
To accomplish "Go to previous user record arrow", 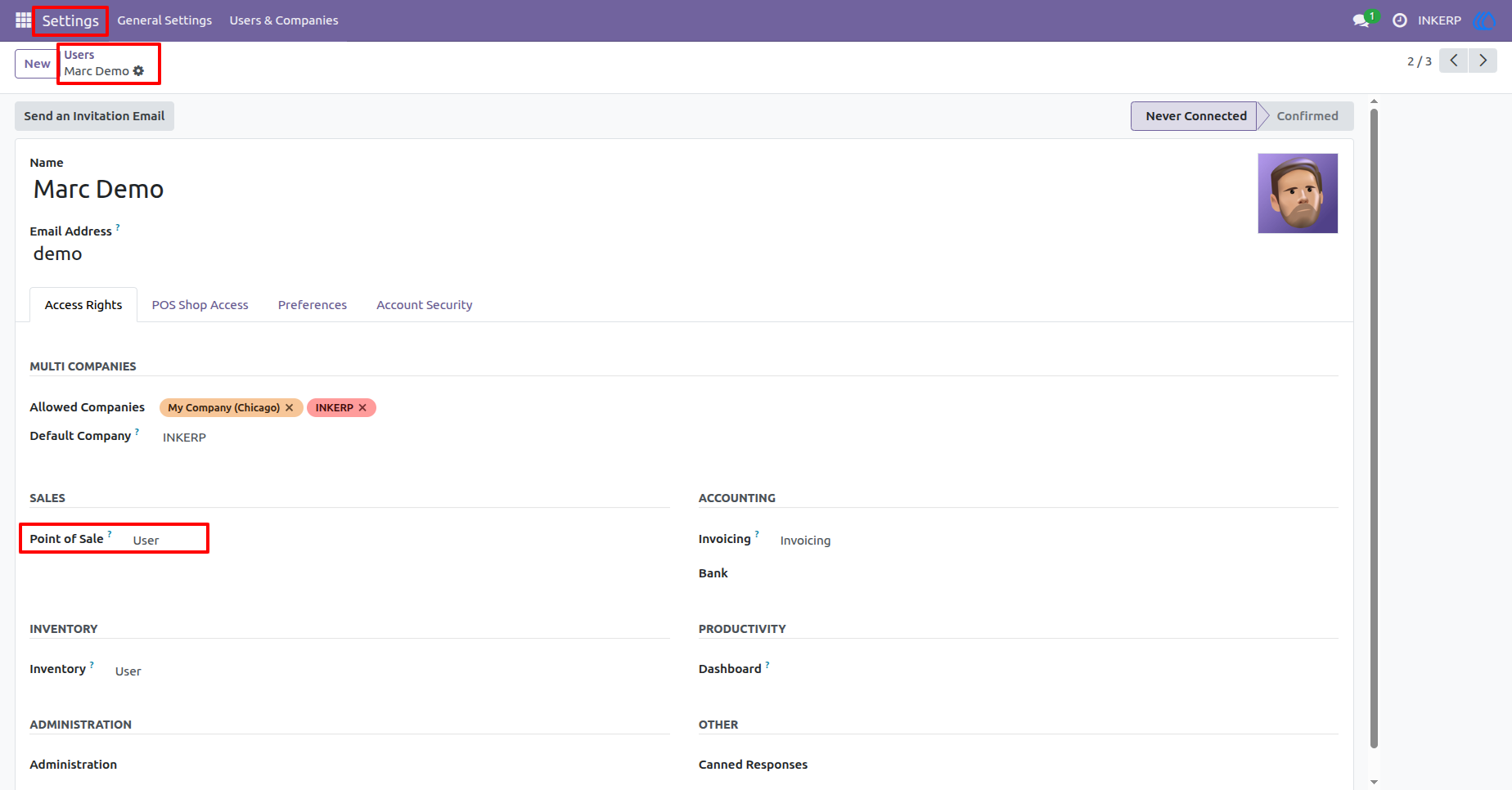I will click(1454, 61).
